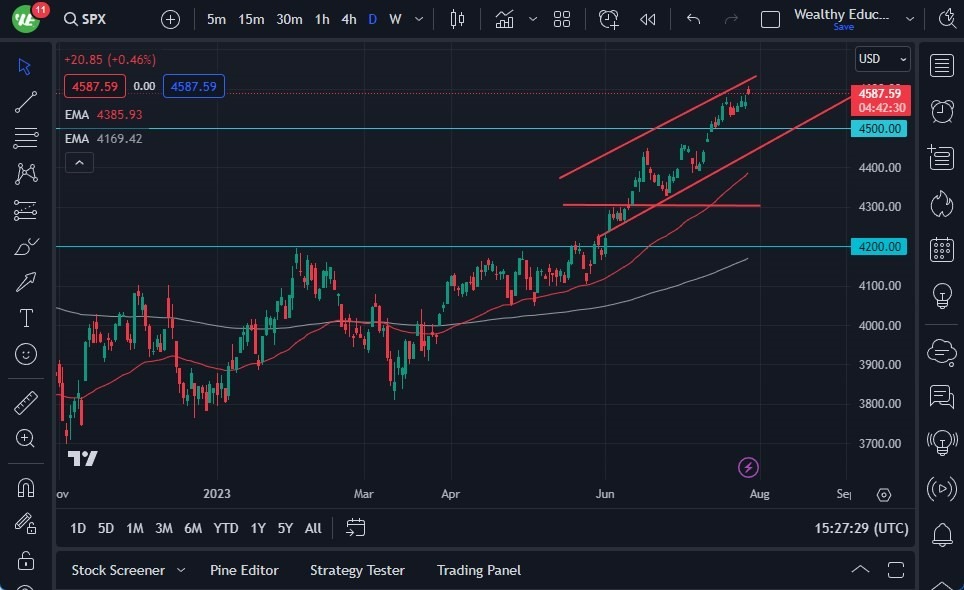Open the USD currency dropdown

[x=881, y=59]
